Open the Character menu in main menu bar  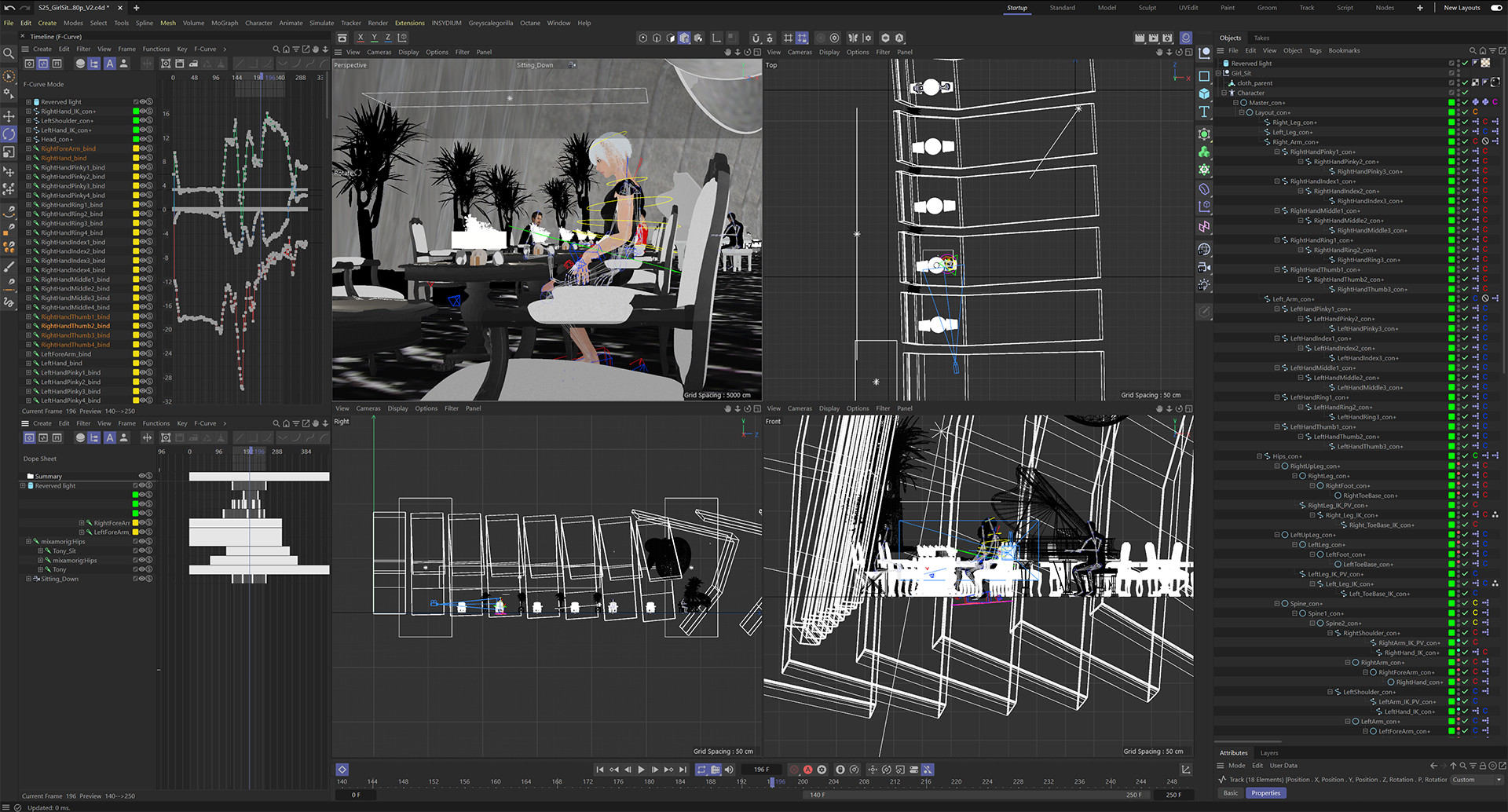point(258,23)
